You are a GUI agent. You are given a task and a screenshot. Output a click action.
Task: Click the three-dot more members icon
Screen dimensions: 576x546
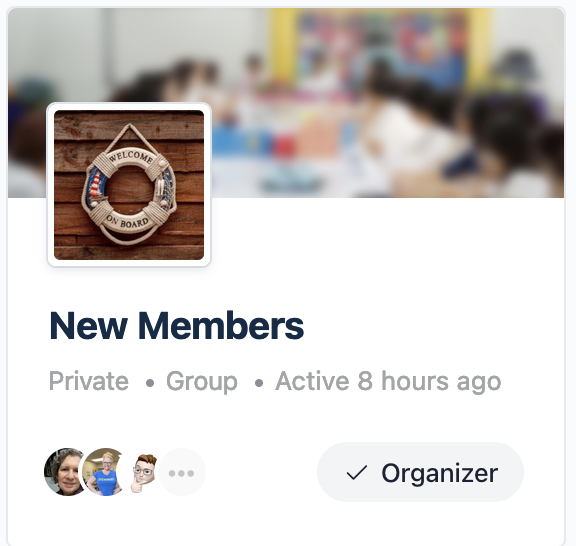coord(181,473)
